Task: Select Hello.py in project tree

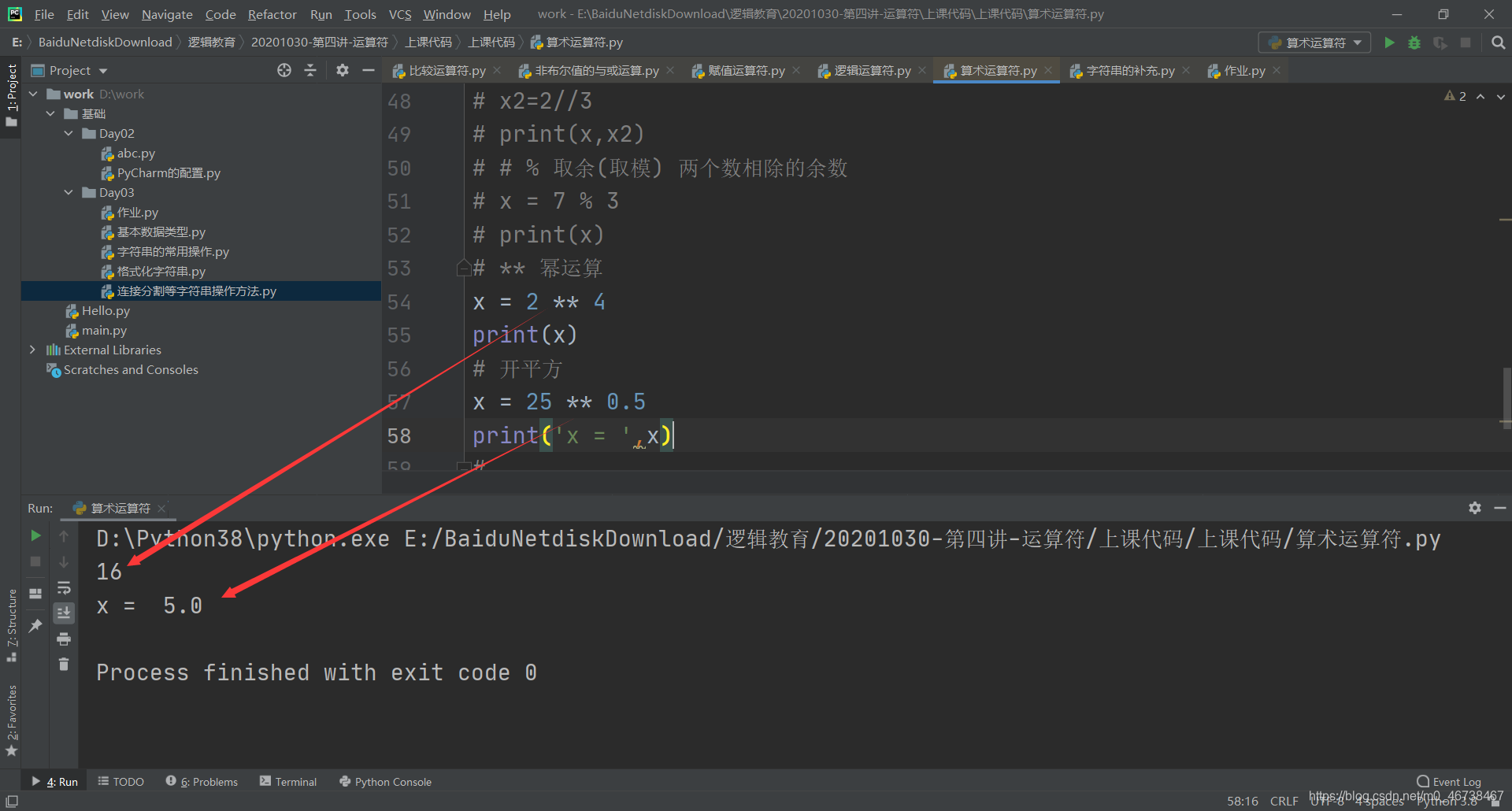Action: click(x=98, y=310)
